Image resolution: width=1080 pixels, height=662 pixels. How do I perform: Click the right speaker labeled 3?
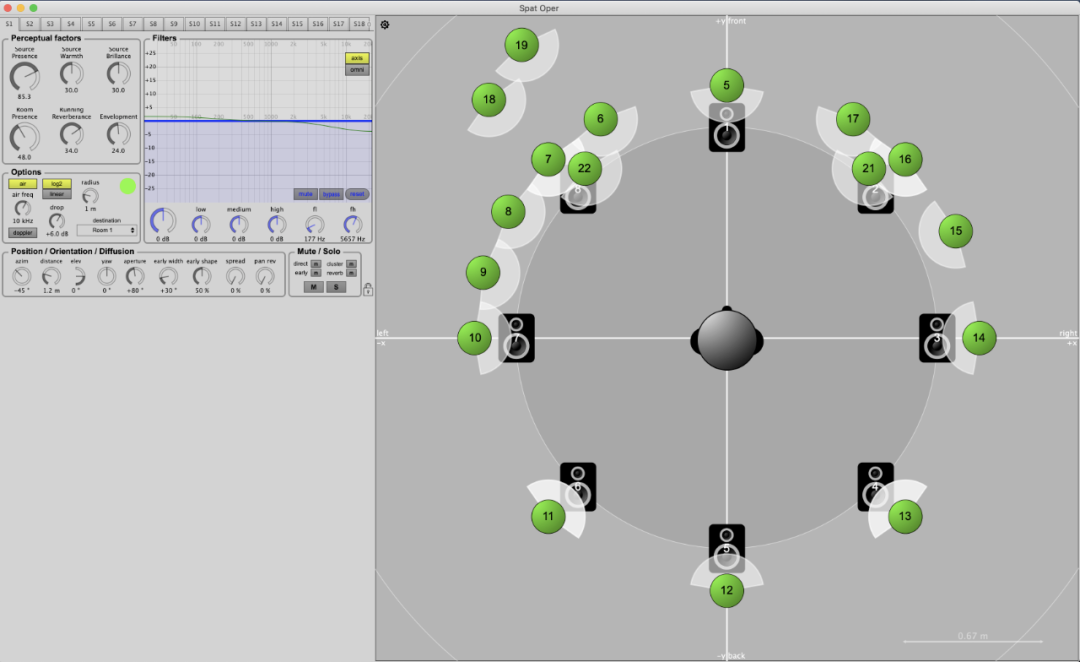pos(936,338)
